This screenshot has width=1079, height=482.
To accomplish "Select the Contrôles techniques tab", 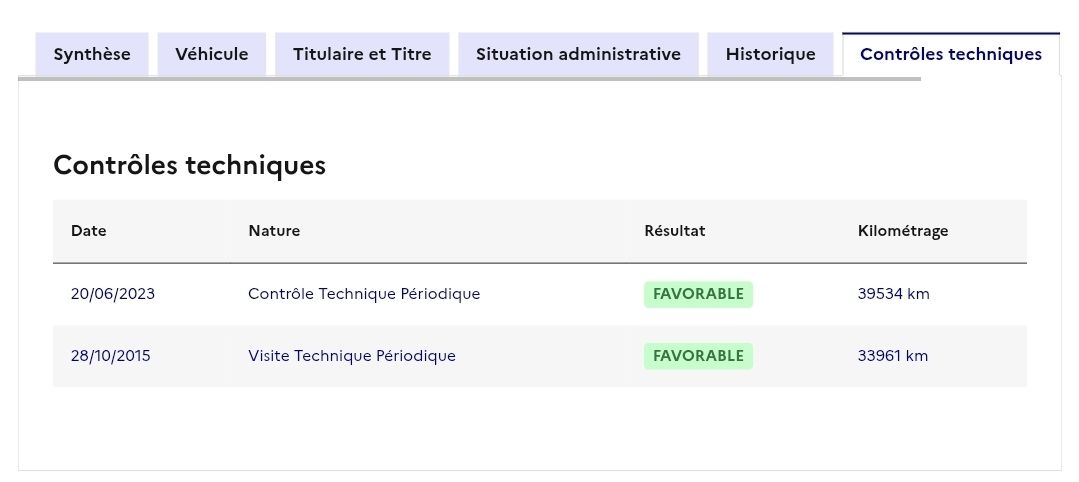I will (x=951, y=54).
